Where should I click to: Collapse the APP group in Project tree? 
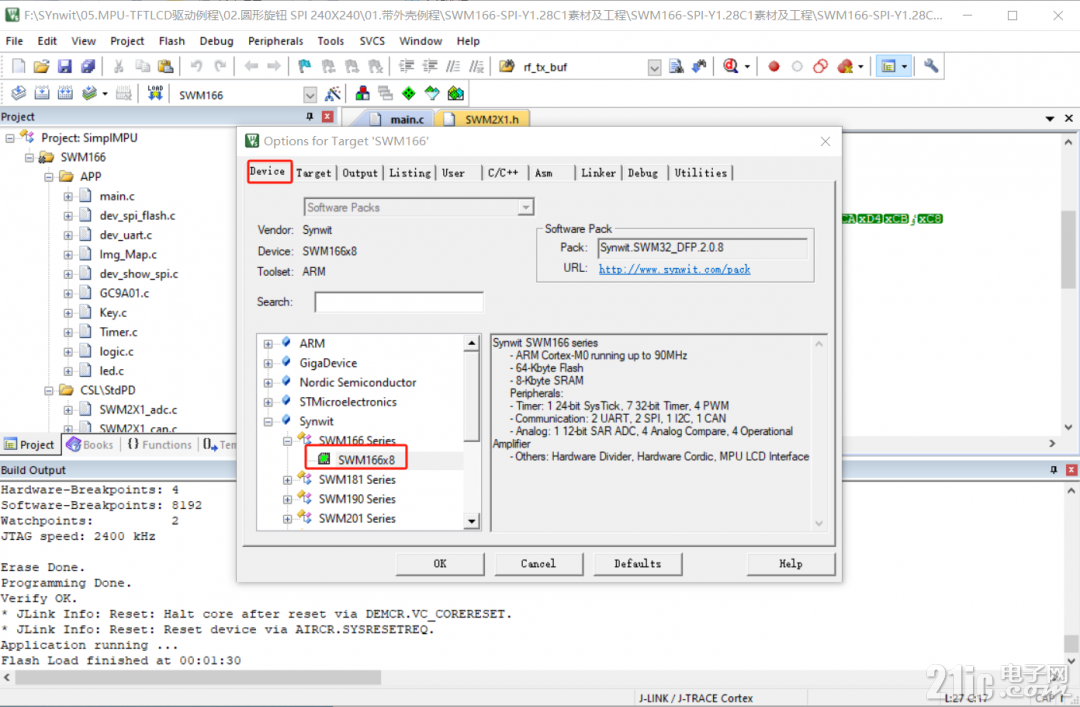tap(49, 177)
